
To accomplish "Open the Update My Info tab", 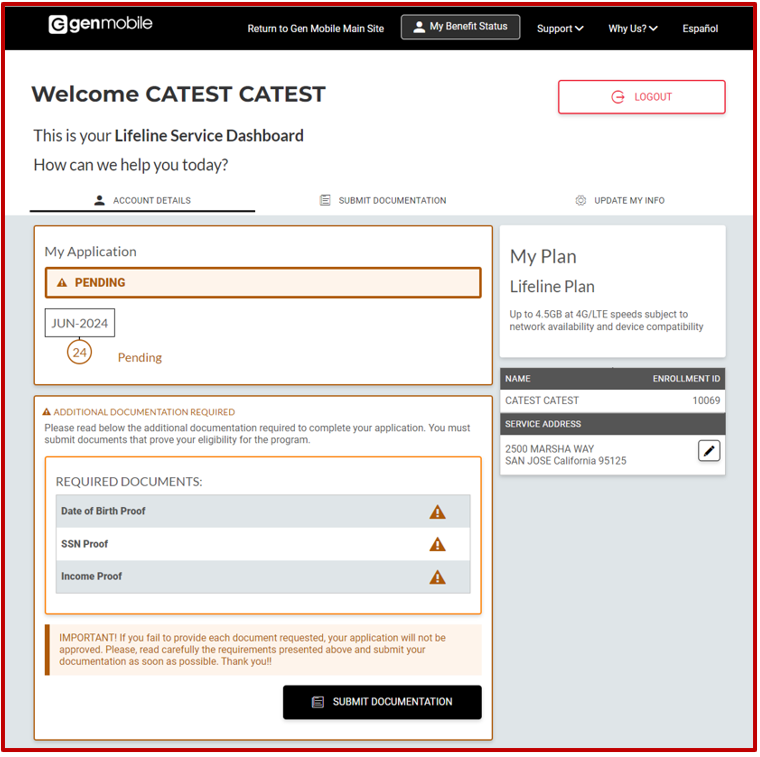I will [x=619, y=200].
